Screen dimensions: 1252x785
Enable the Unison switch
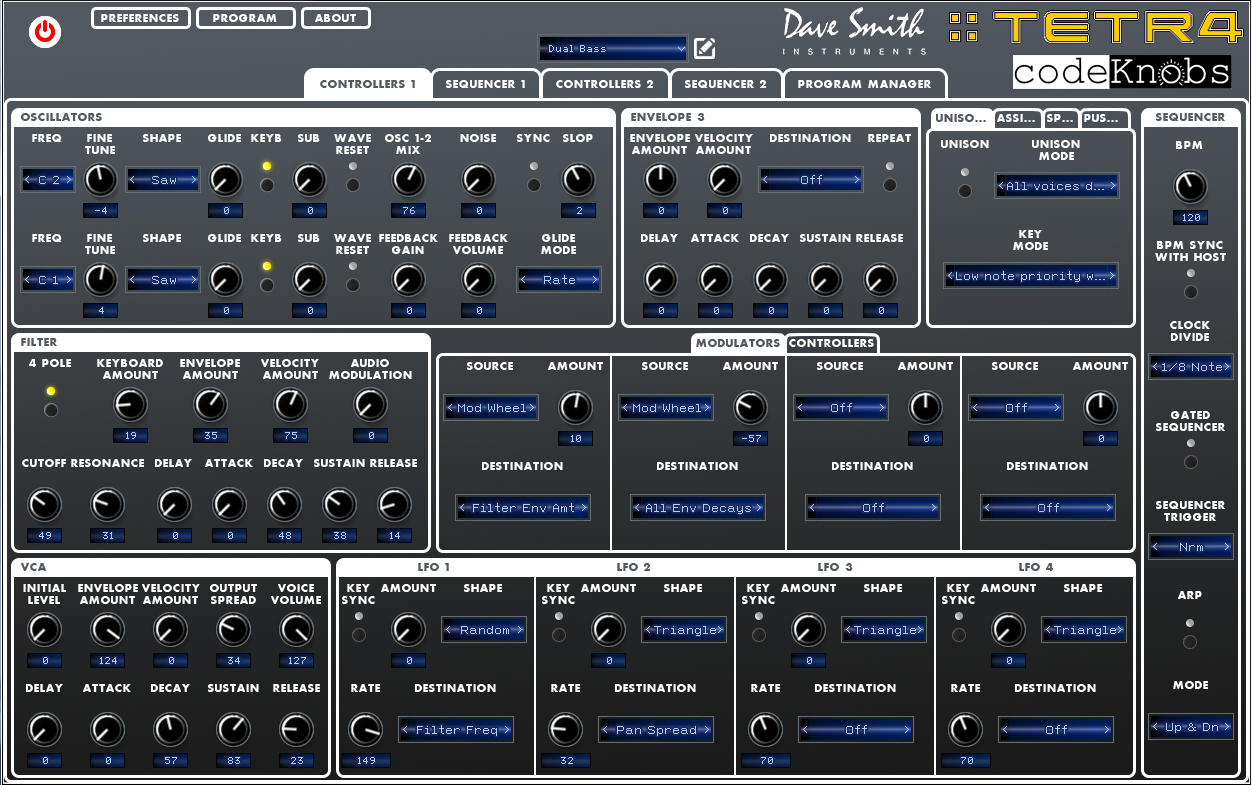coord(965,190)
